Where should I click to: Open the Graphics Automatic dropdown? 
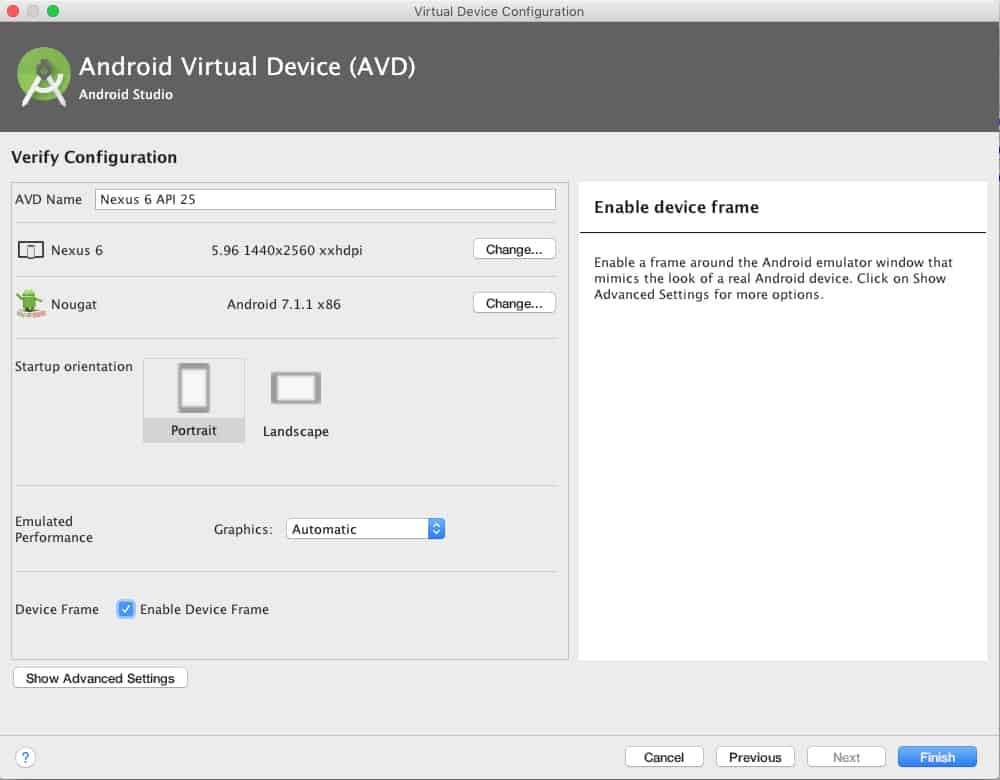tap(365, 529)
